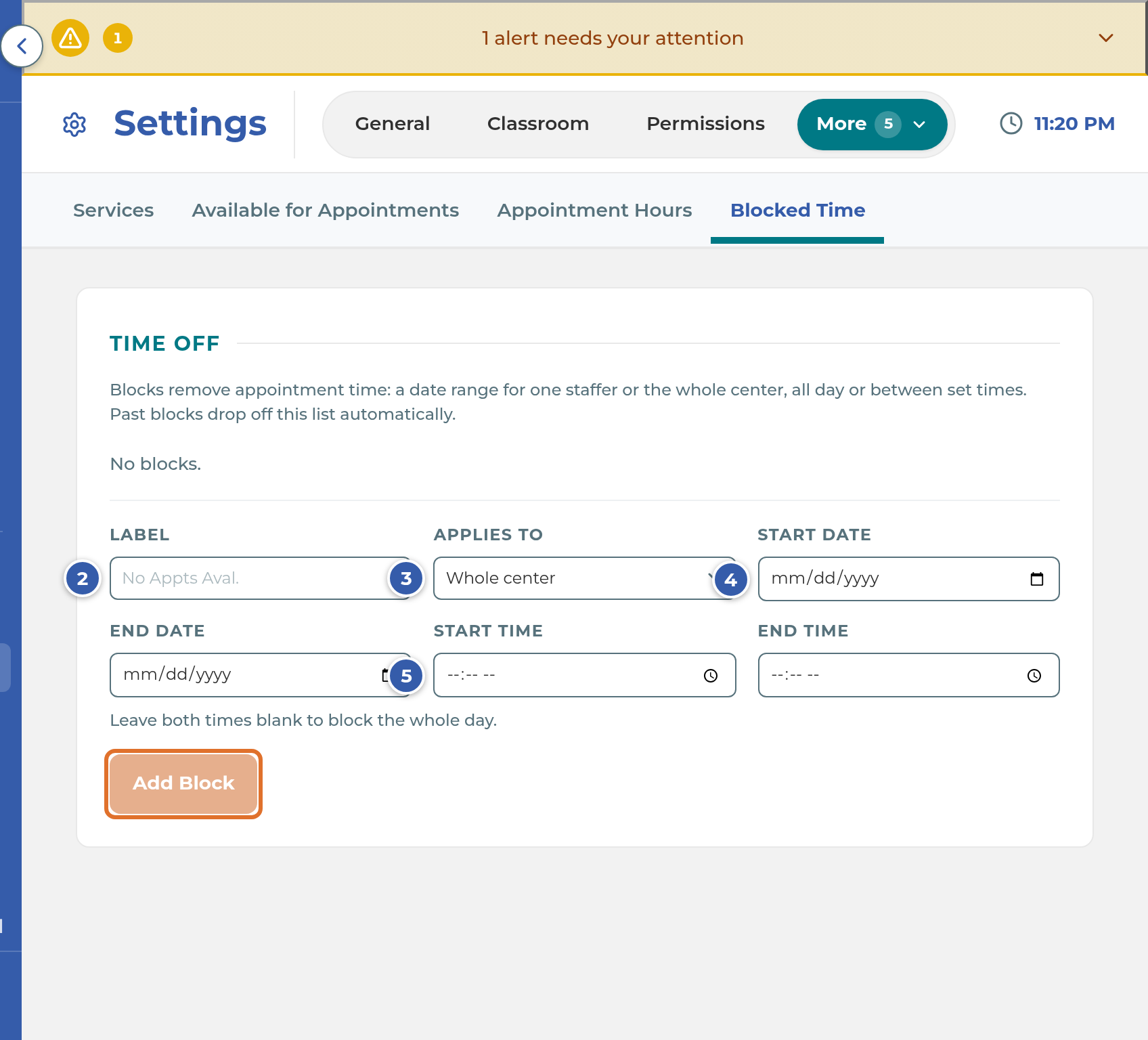Expand the alert banner chevron

[x=1106, y=38]
